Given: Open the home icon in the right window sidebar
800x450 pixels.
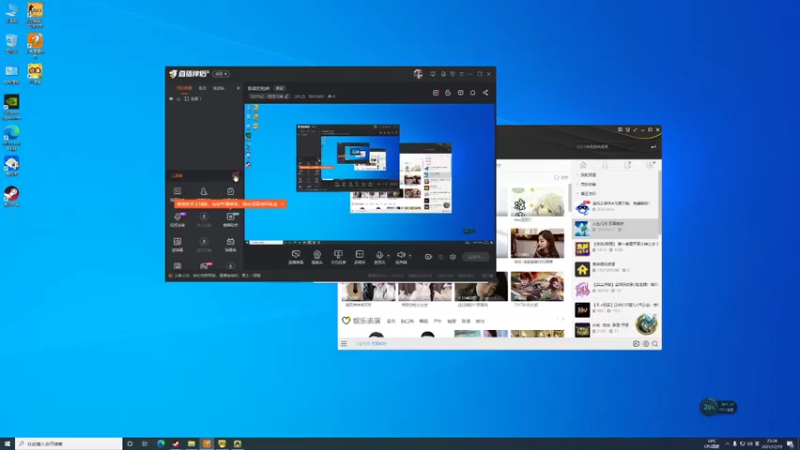Looking at the screenshot, I should pos(583,165).
